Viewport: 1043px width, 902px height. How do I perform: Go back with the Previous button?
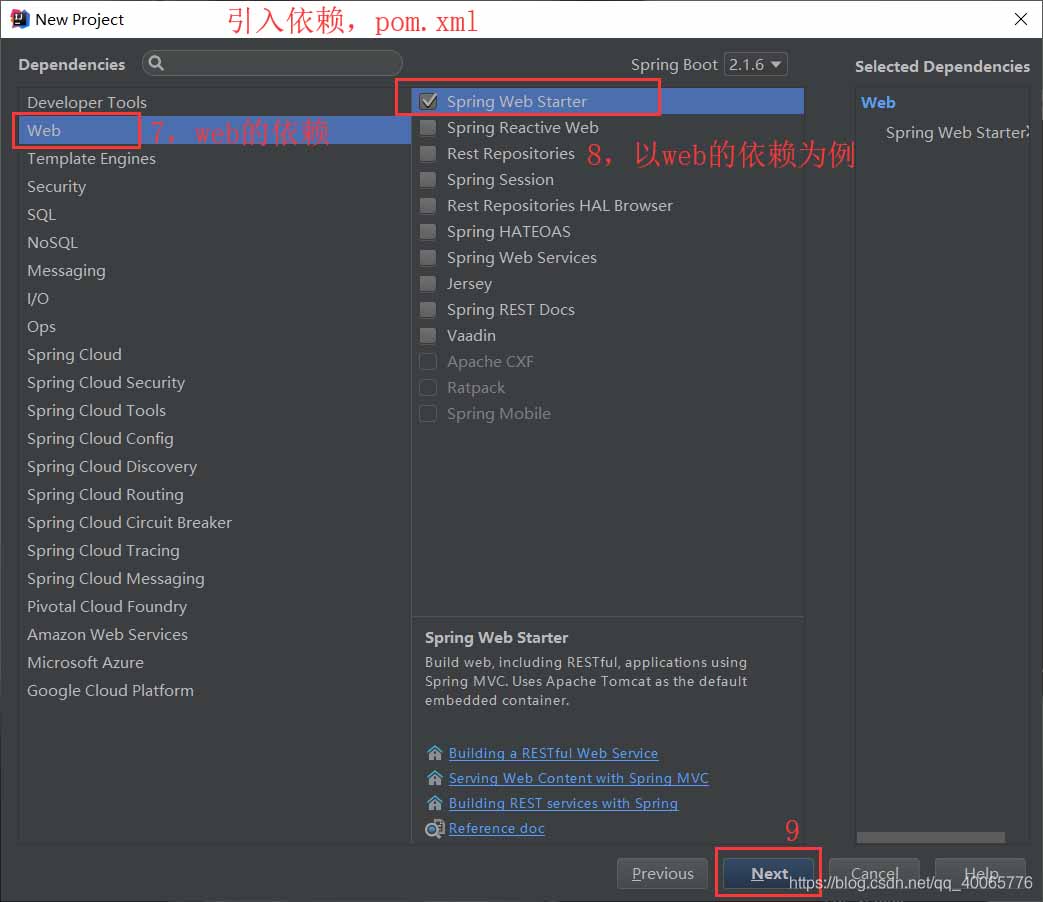pos(662,873)
